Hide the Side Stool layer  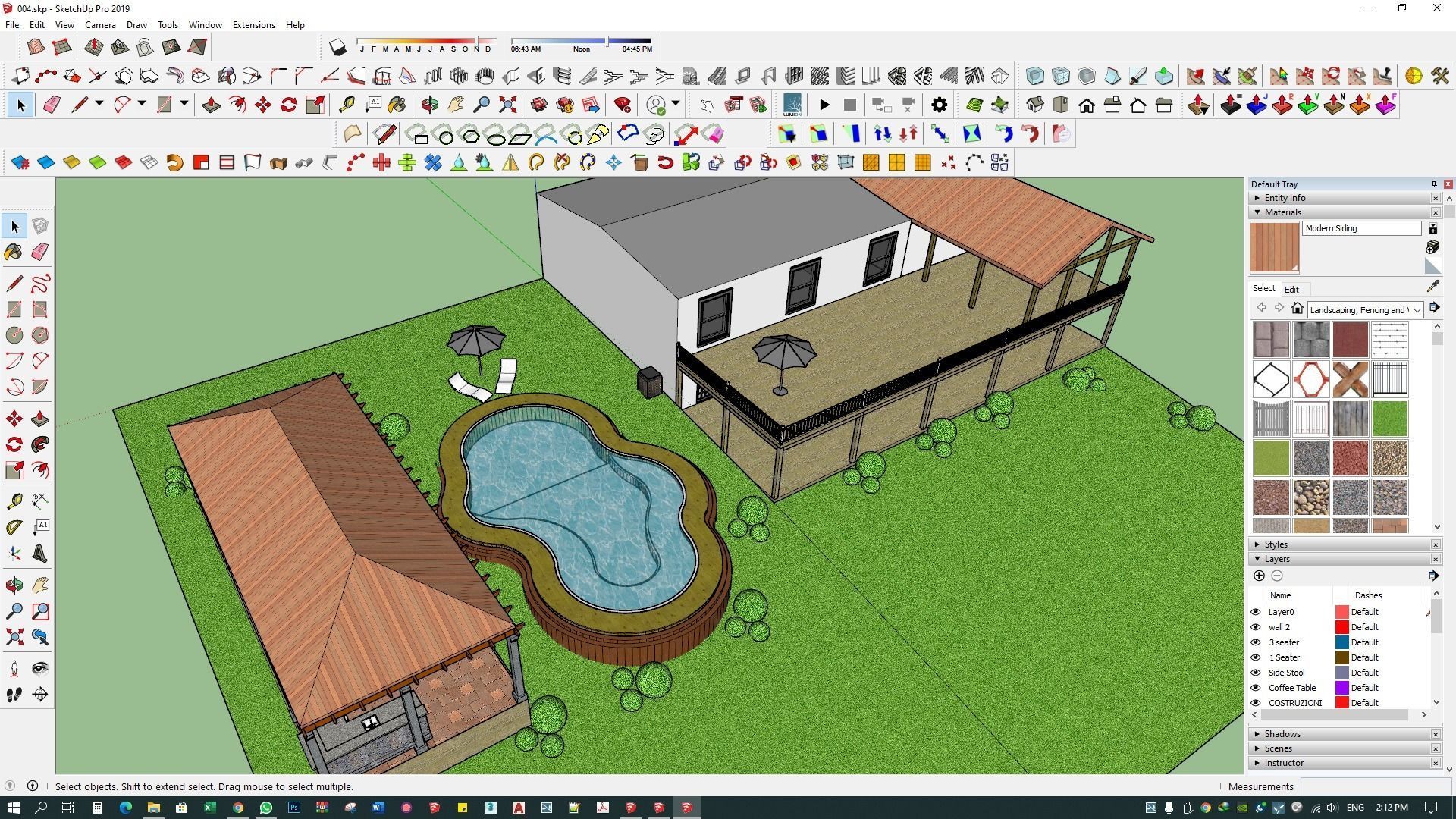pos(1255,673)
